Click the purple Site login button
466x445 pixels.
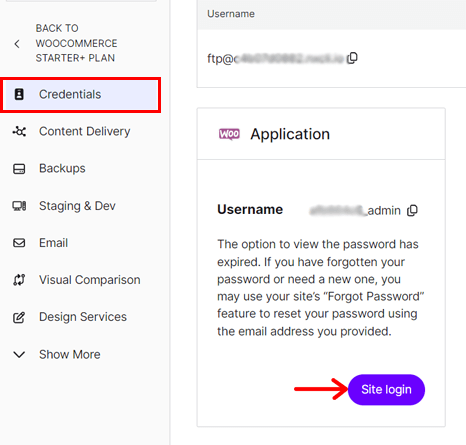click(x=386, y=390)
